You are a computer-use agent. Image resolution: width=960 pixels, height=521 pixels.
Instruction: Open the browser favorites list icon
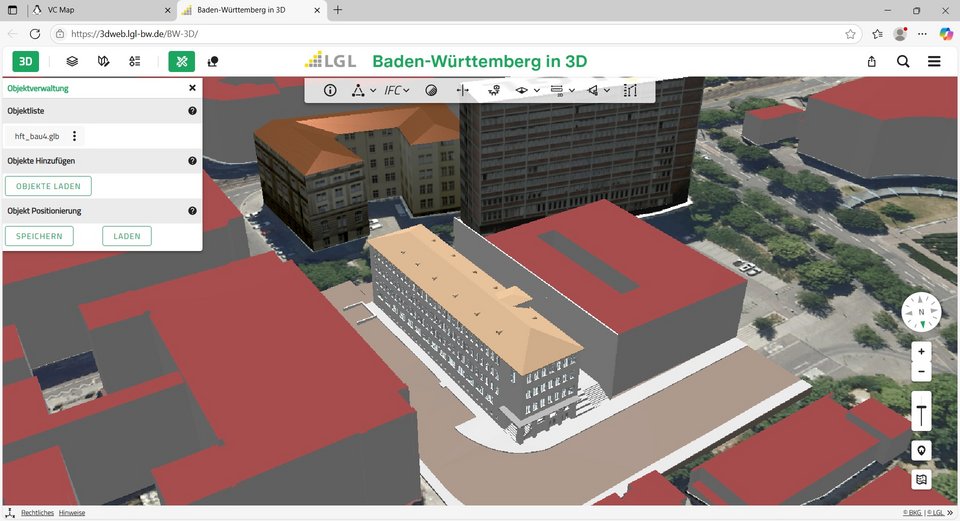coord(877,34)
